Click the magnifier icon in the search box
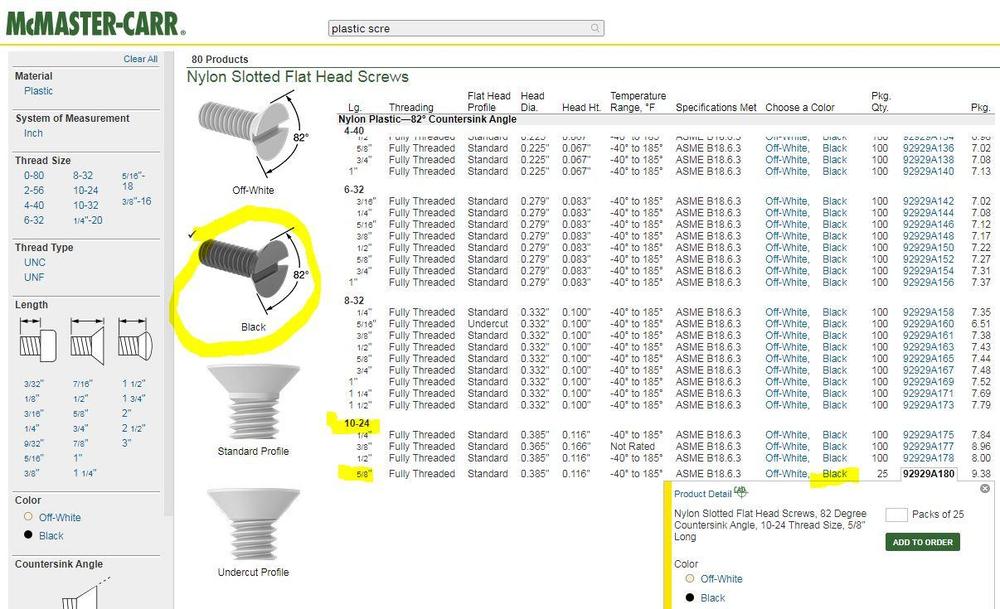 (595, 28)
